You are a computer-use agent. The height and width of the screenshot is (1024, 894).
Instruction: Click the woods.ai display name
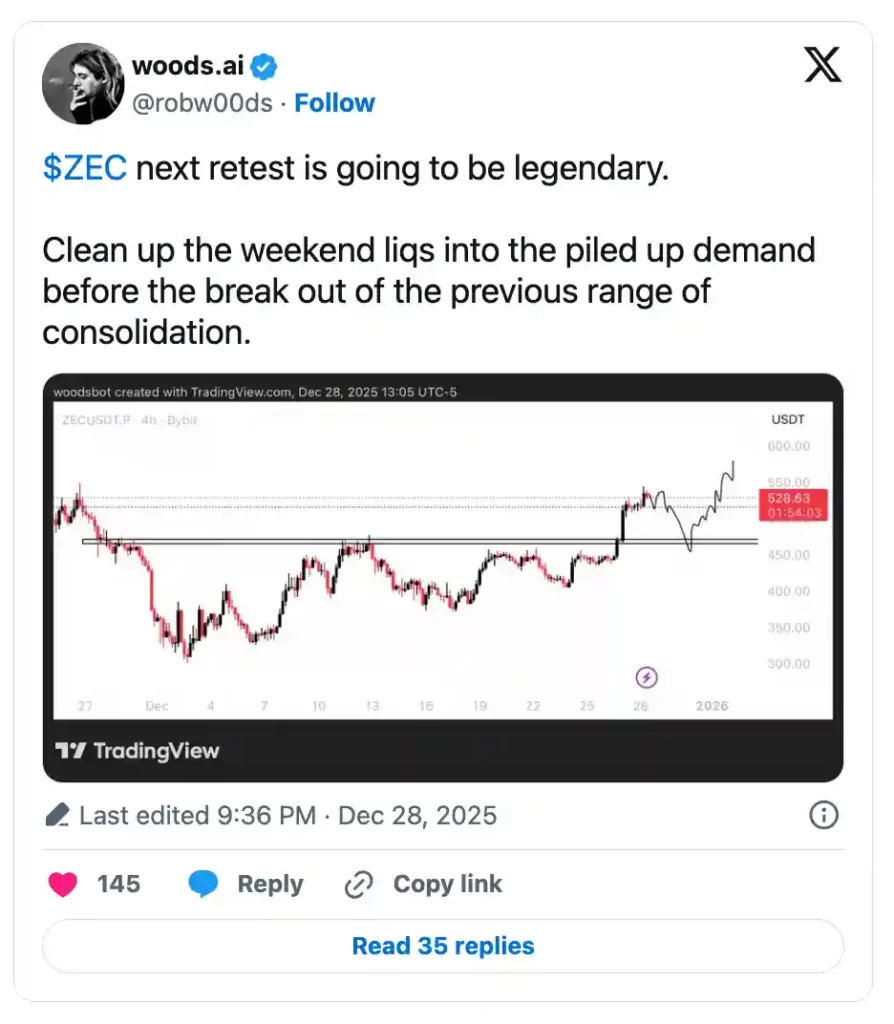188,67
